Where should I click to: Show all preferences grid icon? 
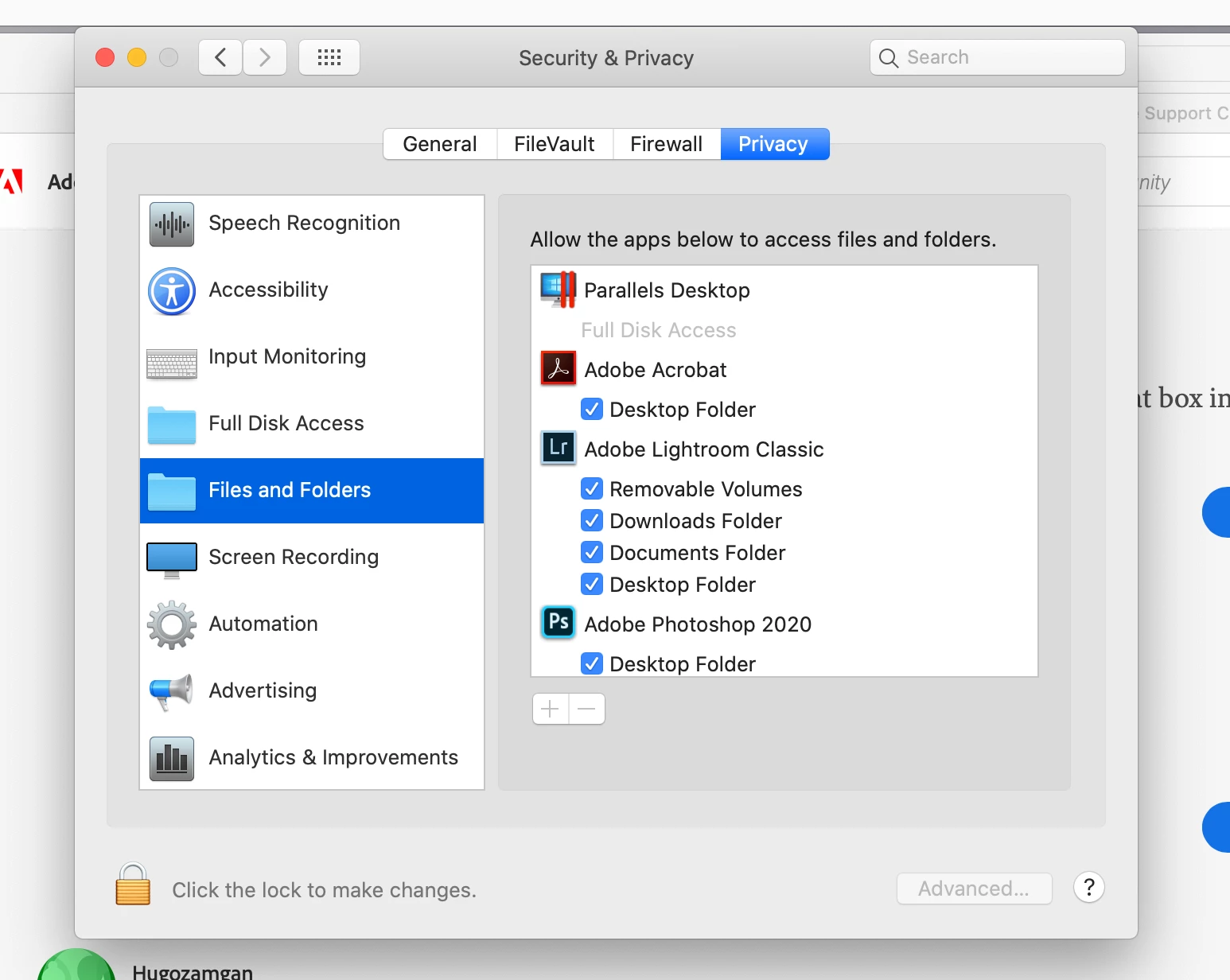tap(329, 57)
